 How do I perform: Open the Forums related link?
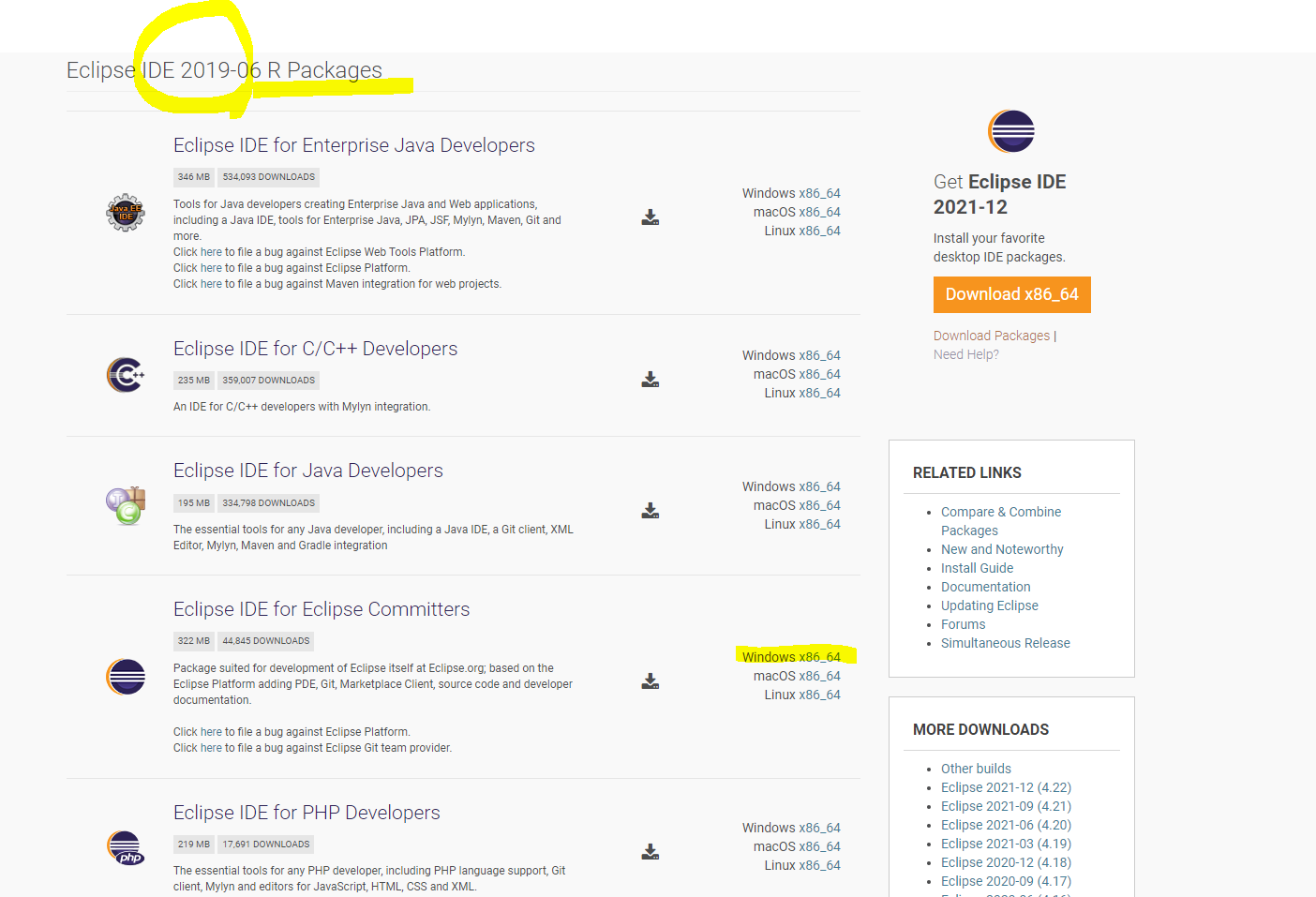coord(963,624)
